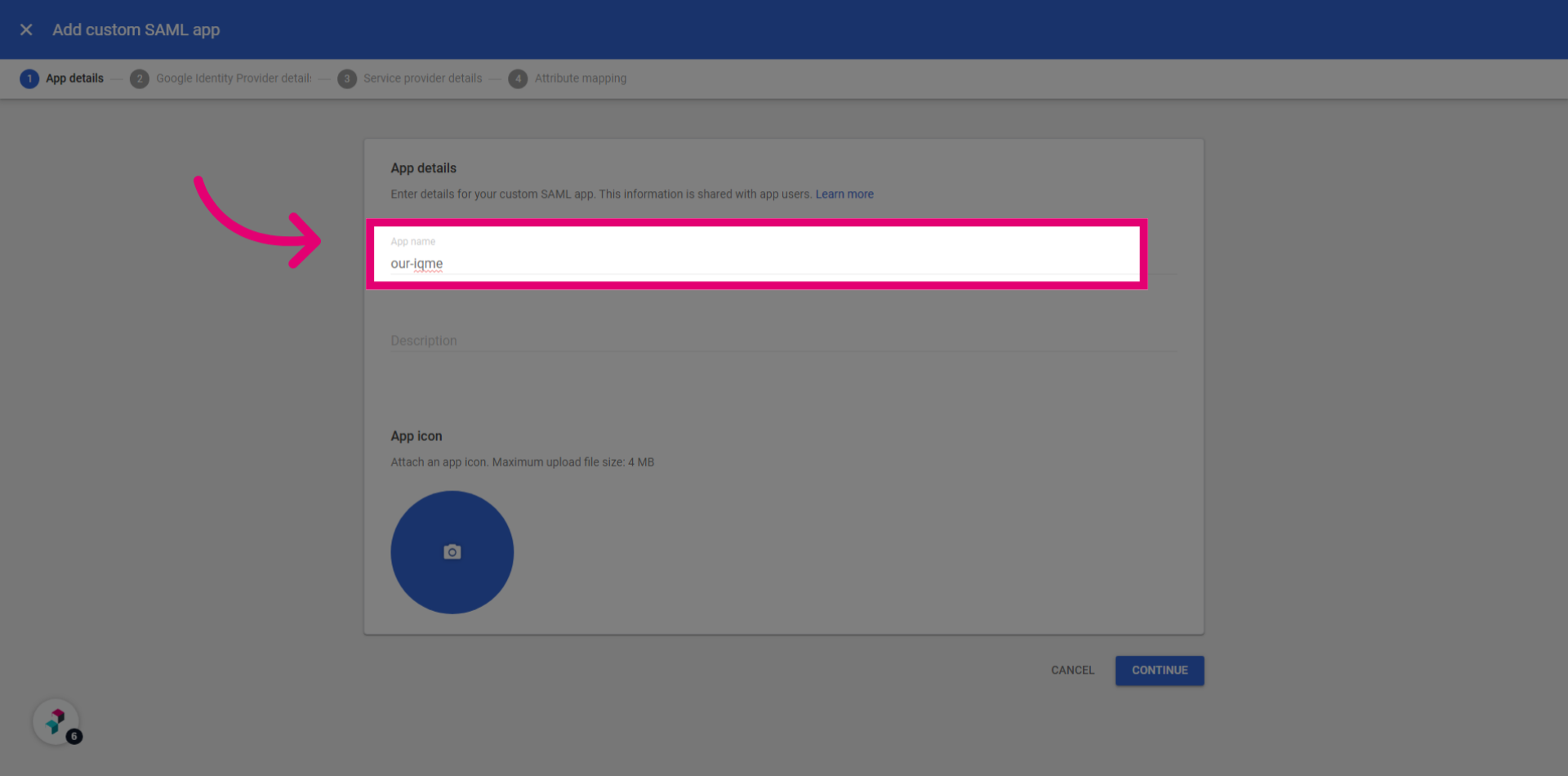Click the camera icon to upload app icon
This screenshot has height=776, width=1568.
(x=452, y=552)
